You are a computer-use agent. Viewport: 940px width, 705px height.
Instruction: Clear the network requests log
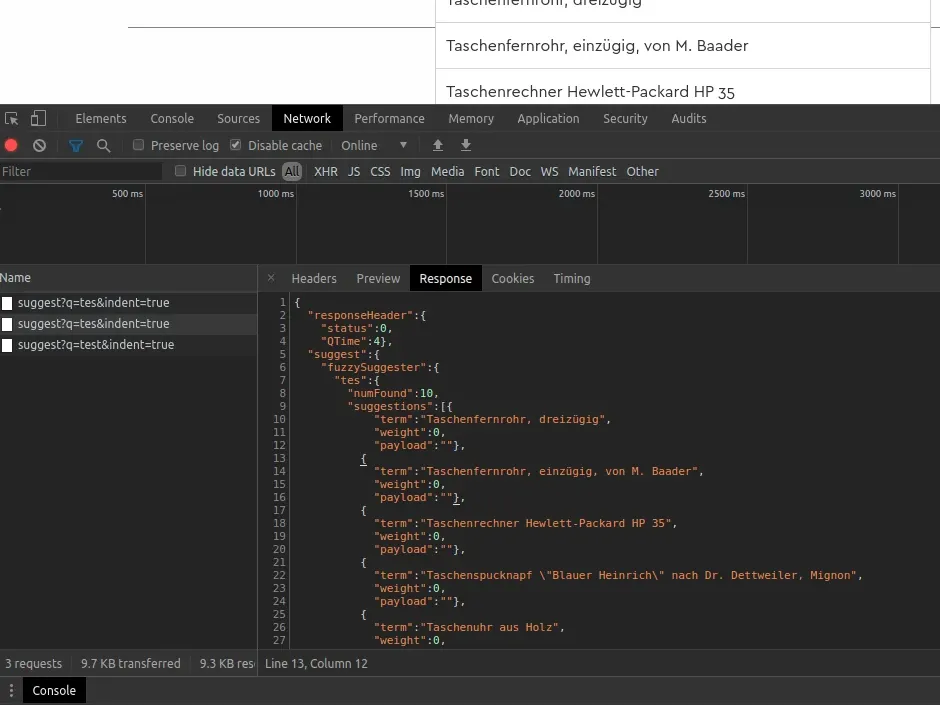coord(39,145)
